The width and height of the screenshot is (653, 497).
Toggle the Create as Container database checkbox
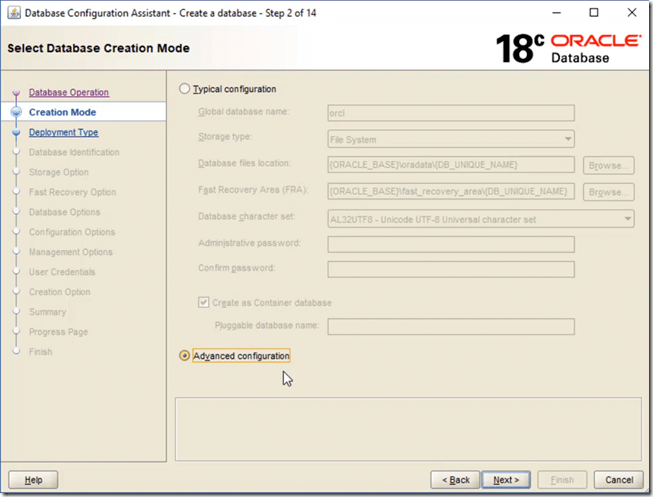pos(205,303)
